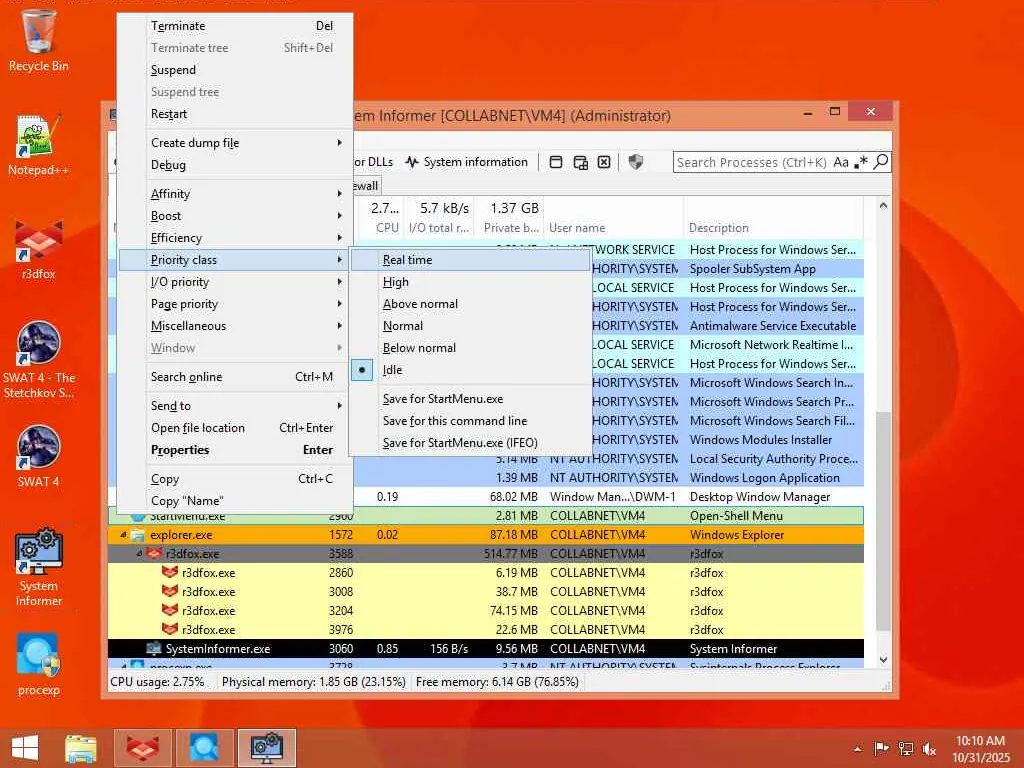Choose Save for this command line
1024x768 pixels.
[x=470, y=421]
